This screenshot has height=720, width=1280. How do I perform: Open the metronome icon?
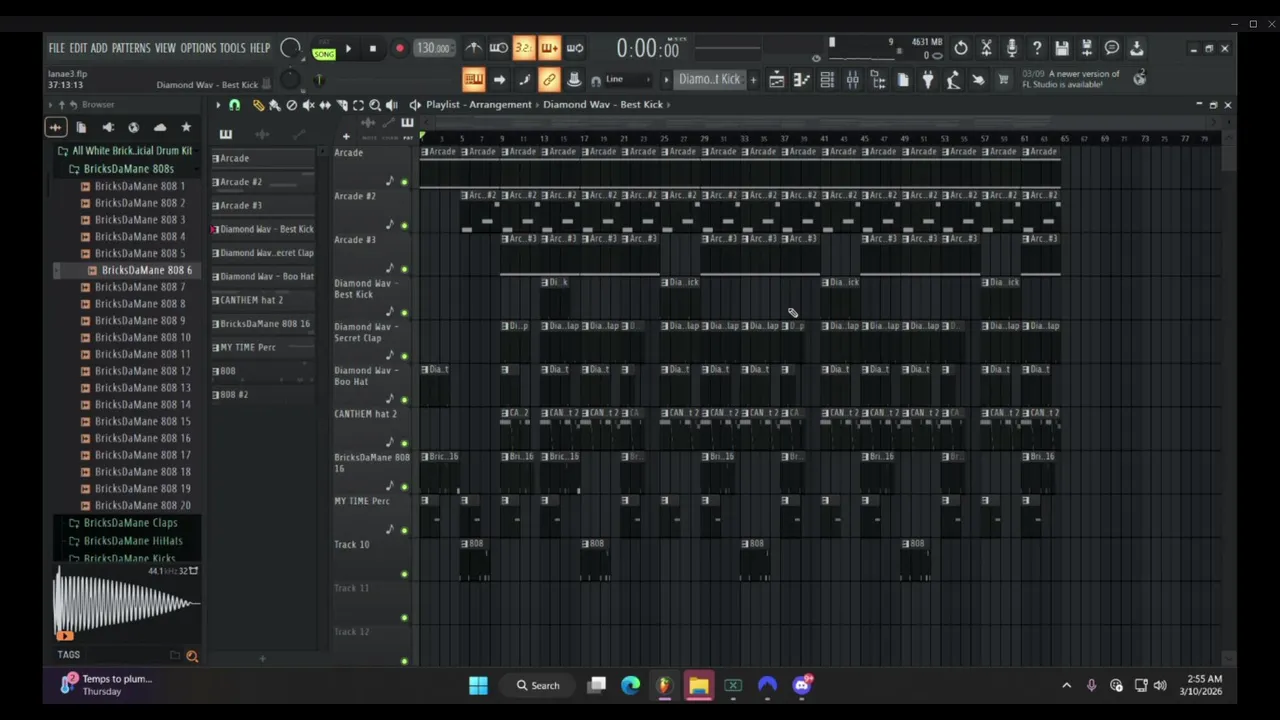(474, 48)
